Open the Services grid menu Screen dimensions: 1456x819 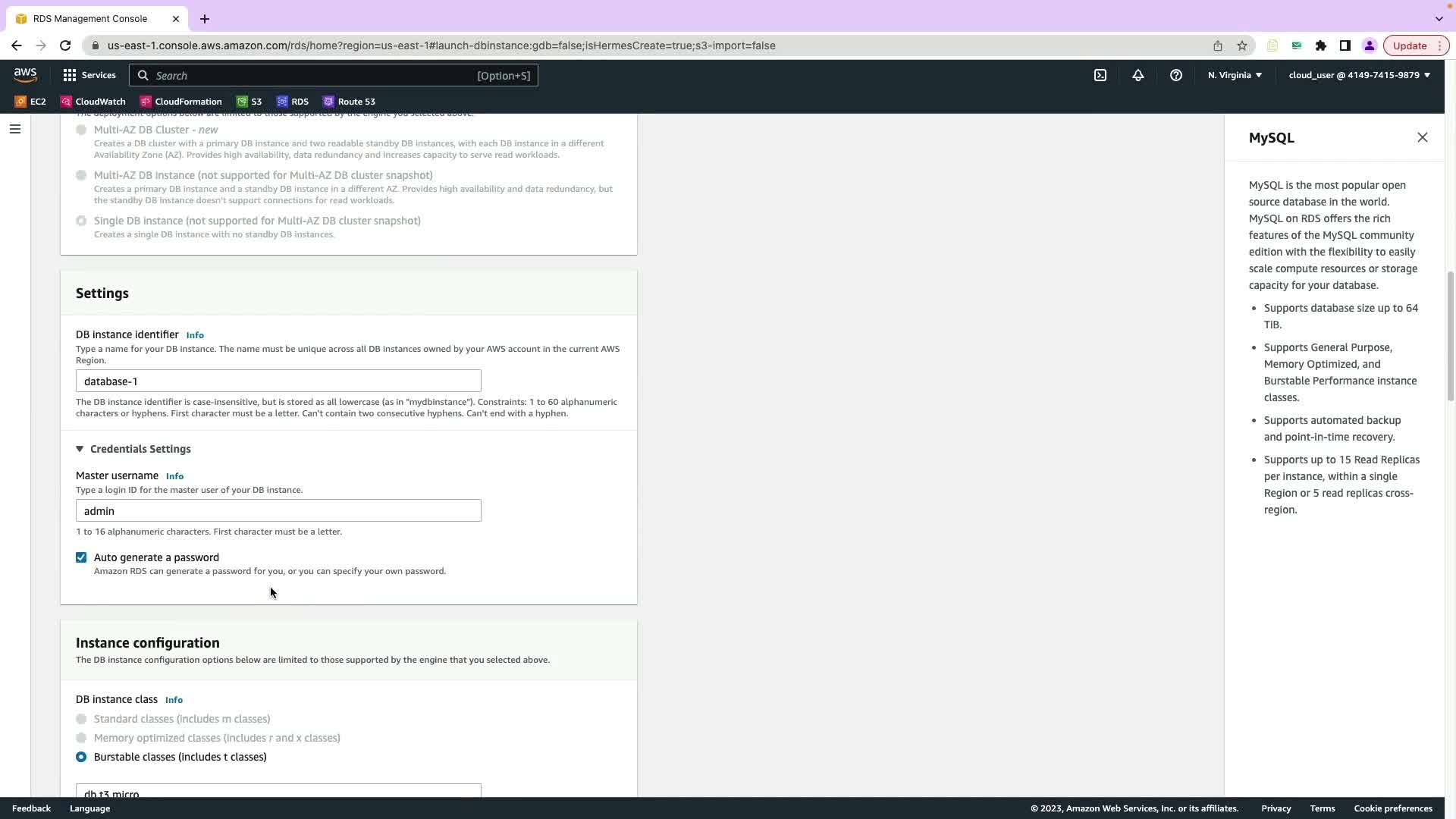89,75
